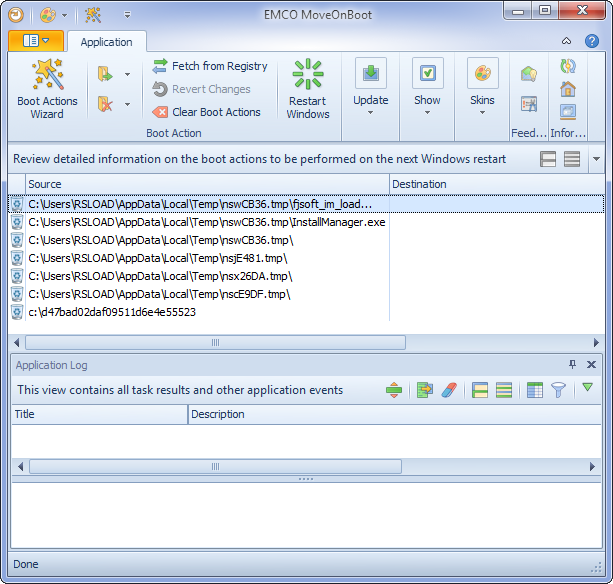The height and width of the screenshot is (584, 613).
Task: Click boot actions list scroll left arrow
Action: [16, 343]
